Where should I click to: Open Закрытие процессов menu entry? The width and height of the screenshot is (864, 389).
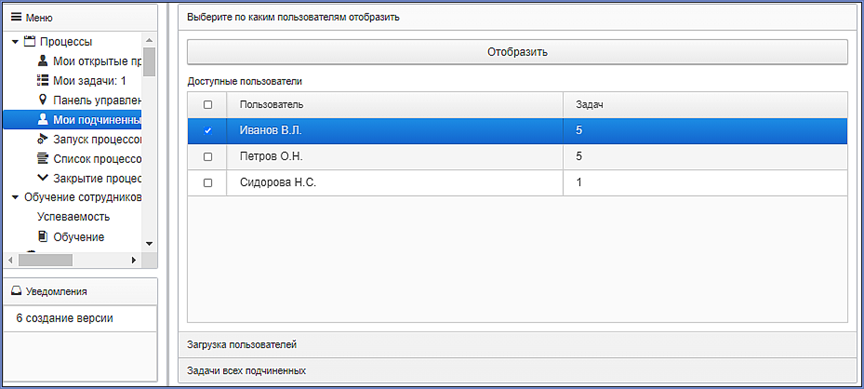[x=98, y=179]
